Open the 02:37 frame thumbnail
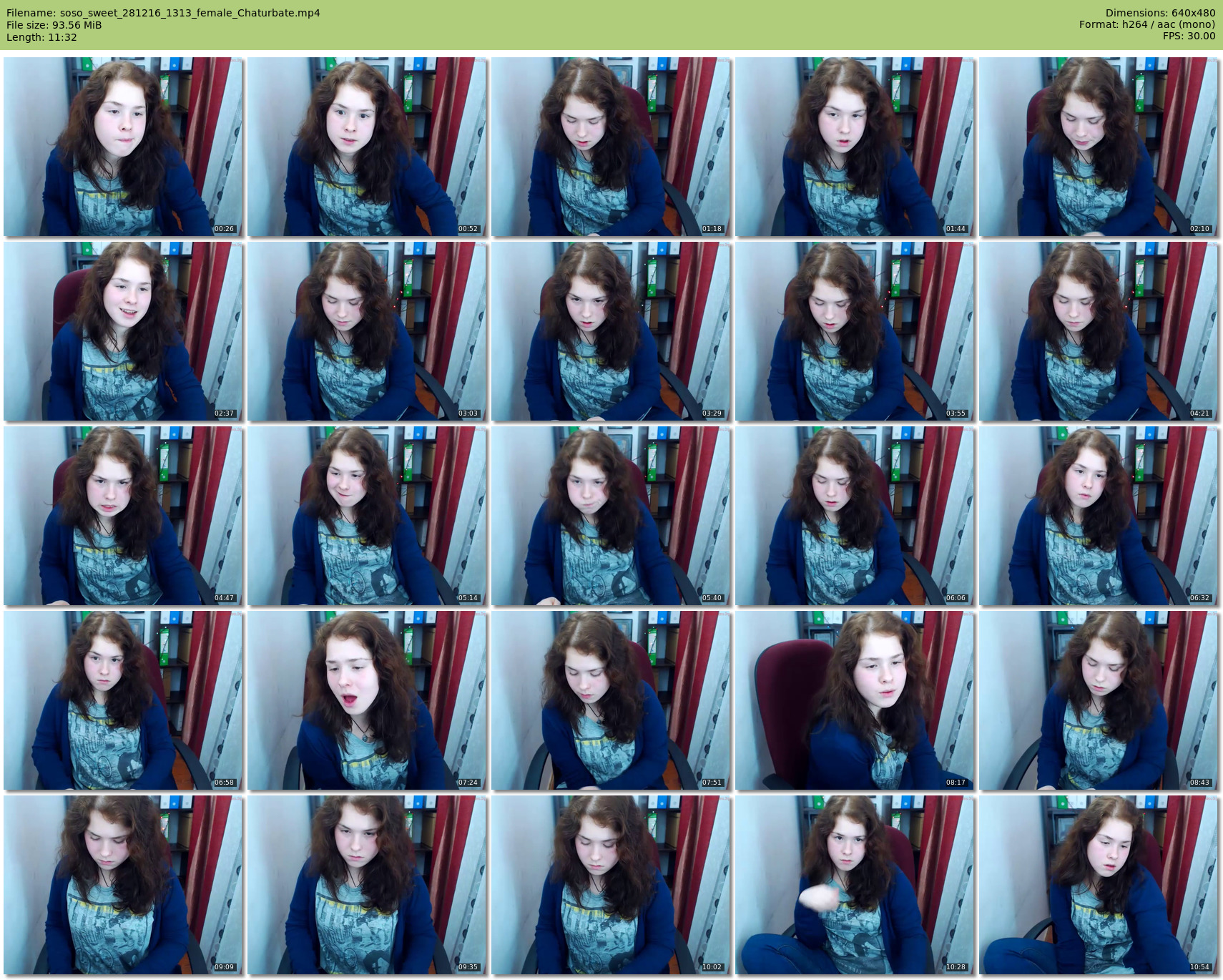The height and width of the screenshot is (980, 1223). tap(123, 331)
